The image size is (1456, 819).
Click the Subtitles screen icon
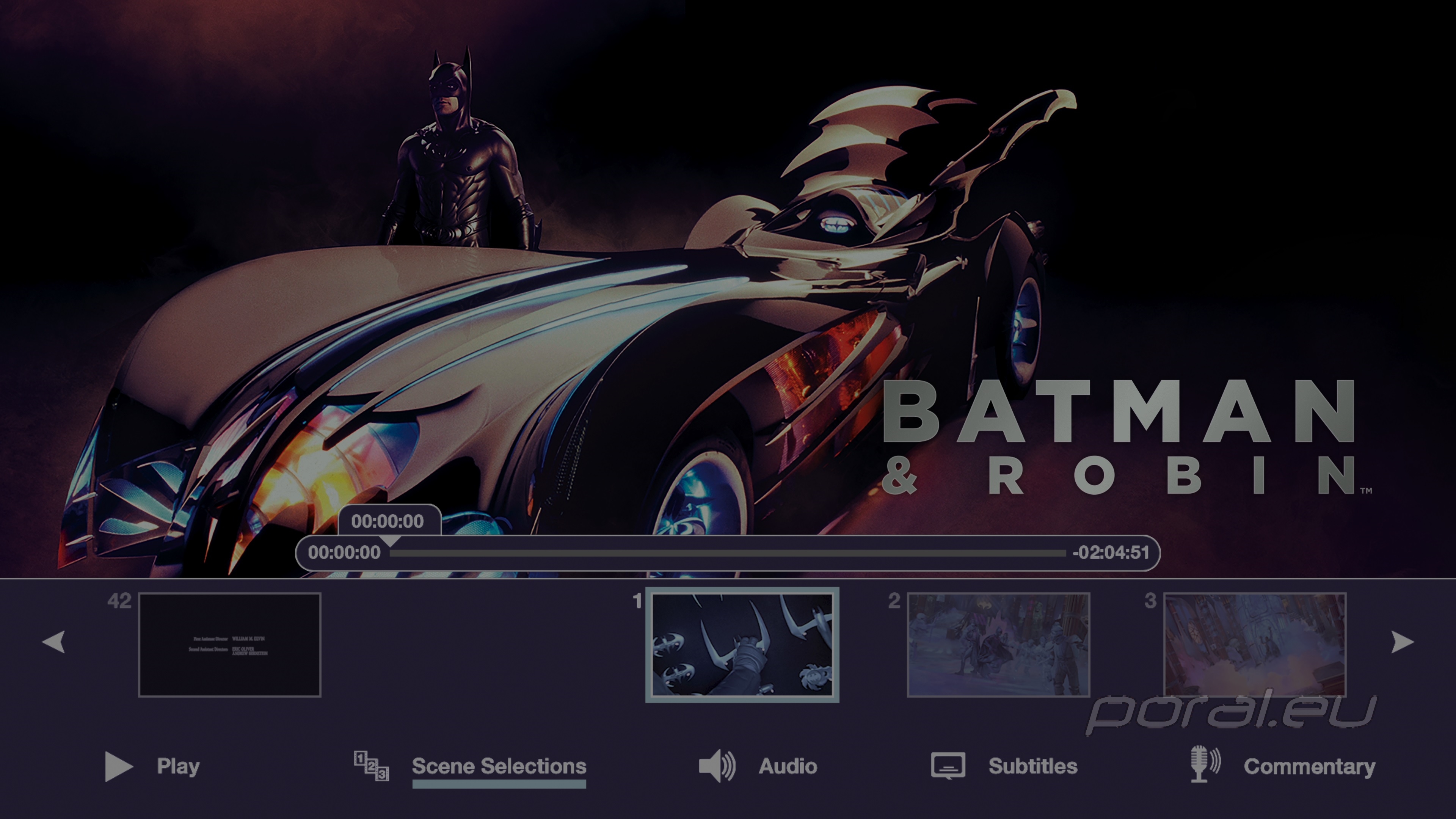pos(948,766)
